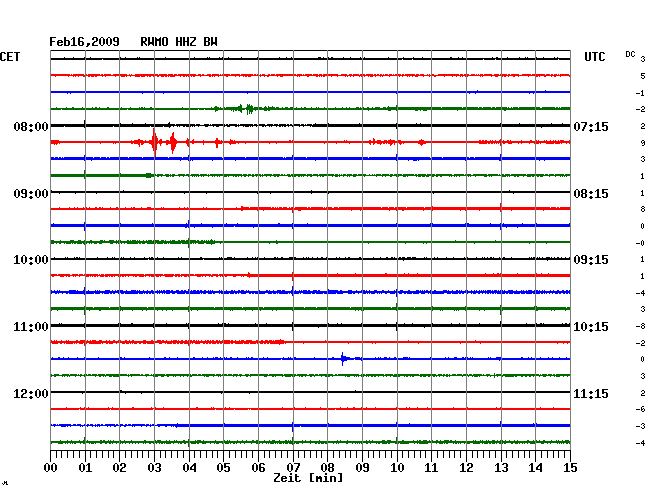The height and width of the screenshot is (494, 650).
Task: Click the "10:15" UTC time label
Action: click(x=591, y=327)
